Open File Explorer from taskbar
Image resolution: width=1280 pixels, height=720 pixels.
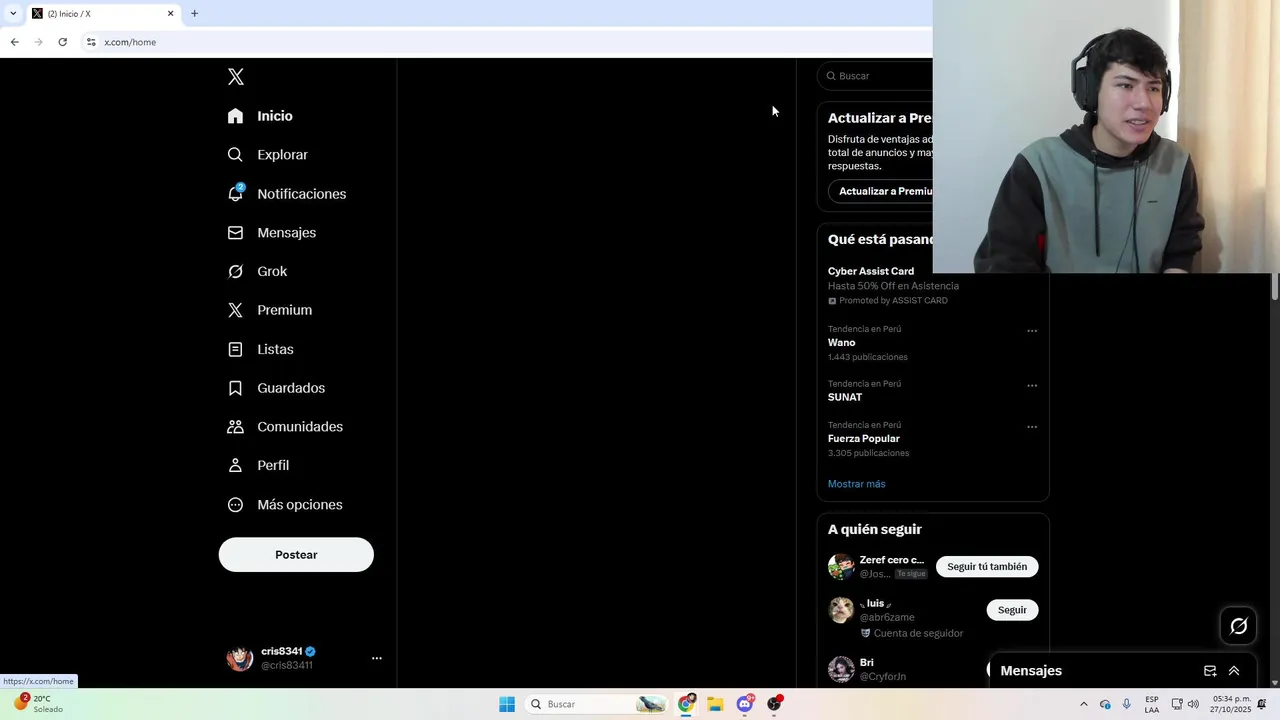pyautogui.click(x=715, y=704)
